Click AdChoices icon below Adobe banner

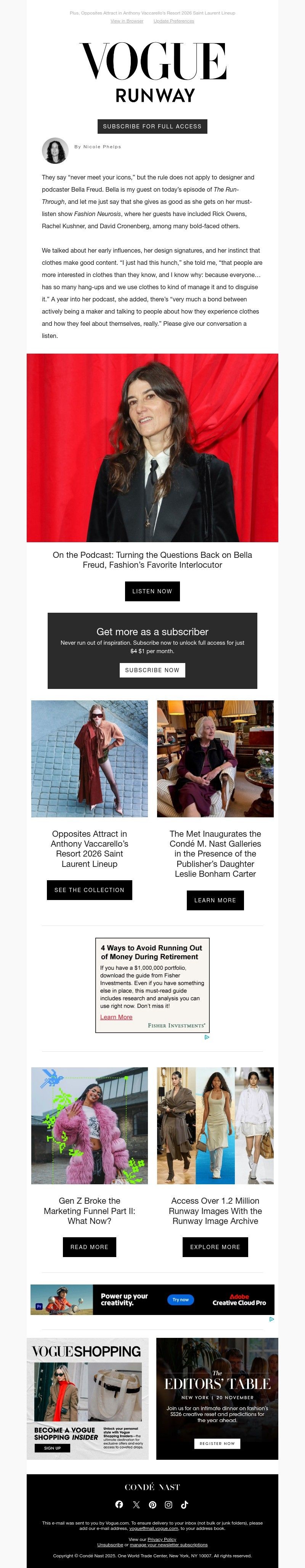271,1319
